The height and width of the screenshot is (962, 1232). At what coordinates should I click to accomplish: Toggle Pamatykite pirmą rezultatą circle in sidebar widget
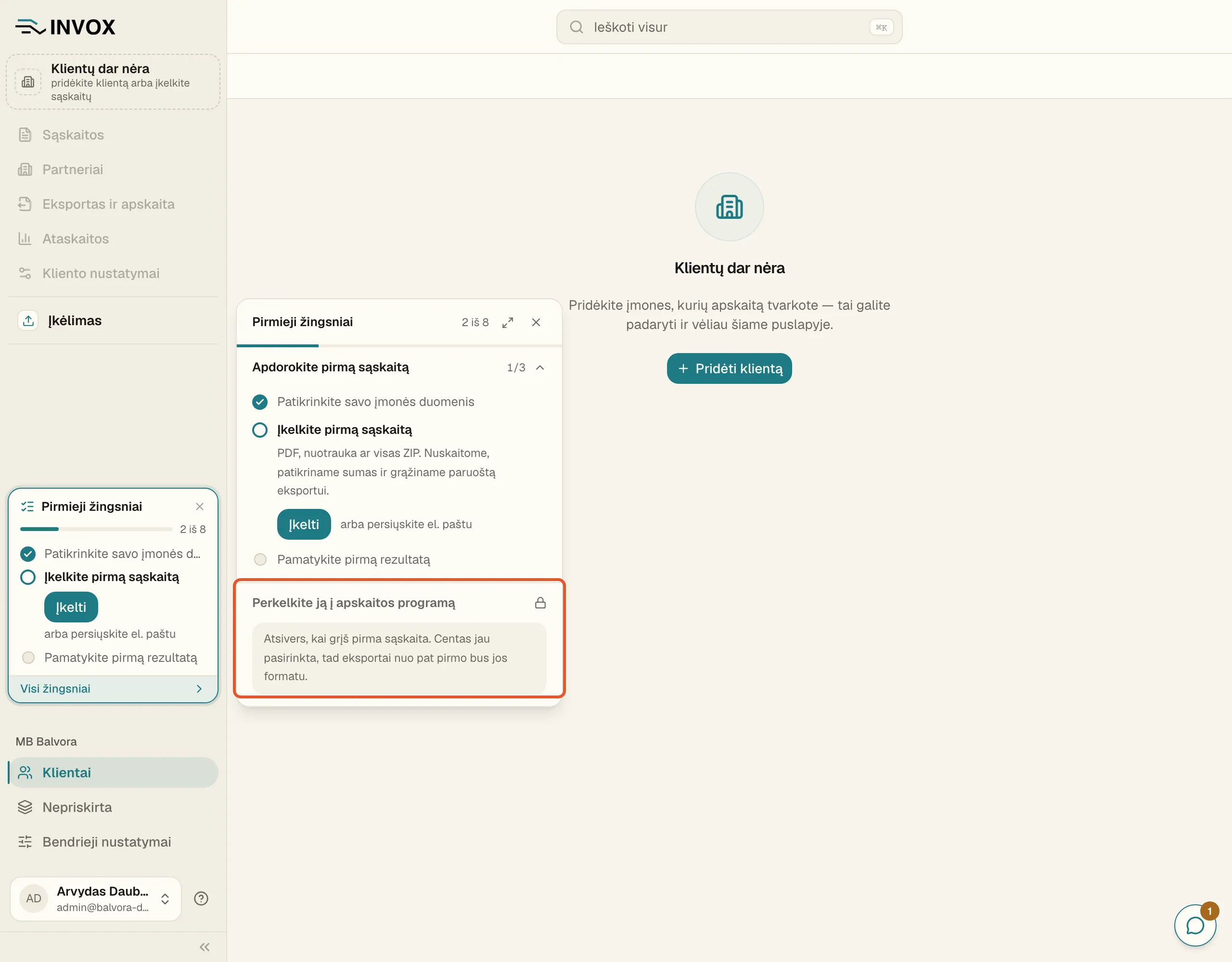click(x=28, y=658)
